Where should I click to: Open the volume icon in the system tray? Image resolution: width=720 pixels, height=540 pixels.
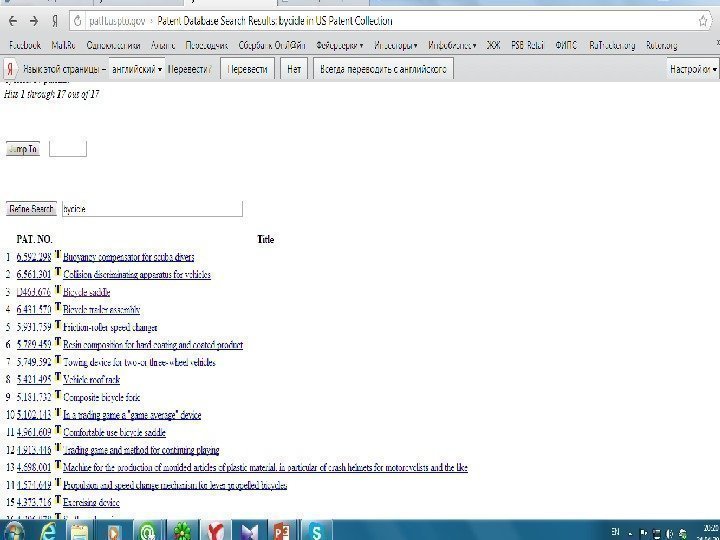pyautogui.click(x=669, y=533)
